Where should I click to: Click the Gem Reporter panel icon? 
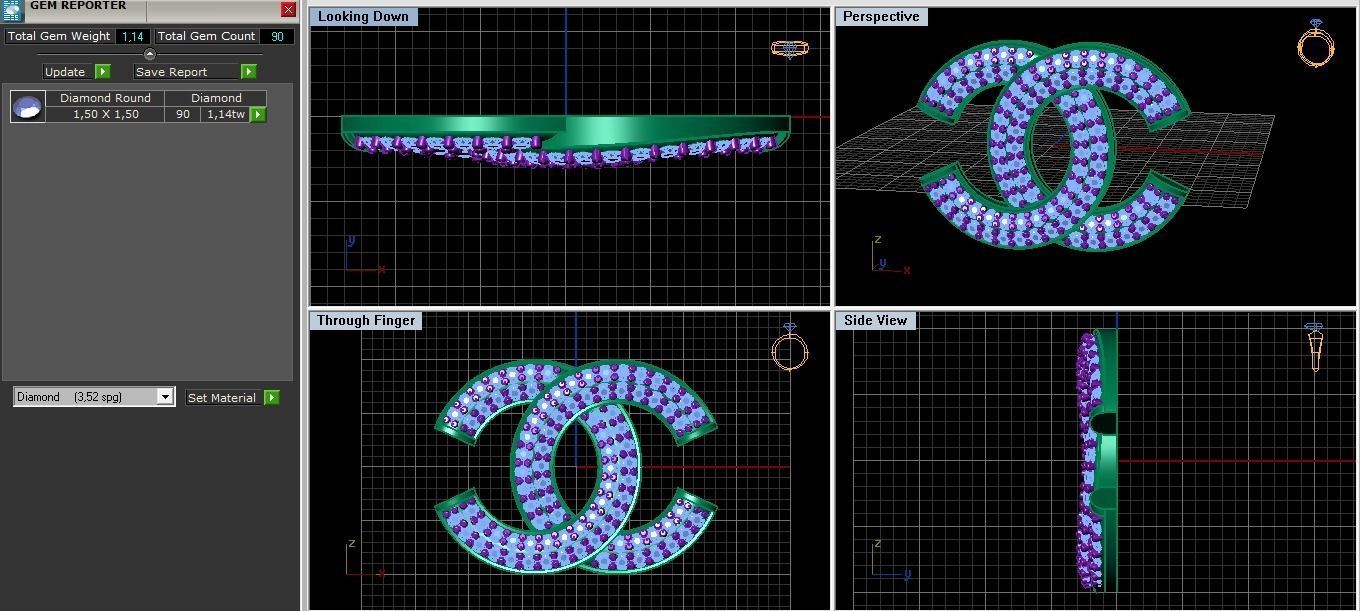pyautogui.click(x=11, y=9)
